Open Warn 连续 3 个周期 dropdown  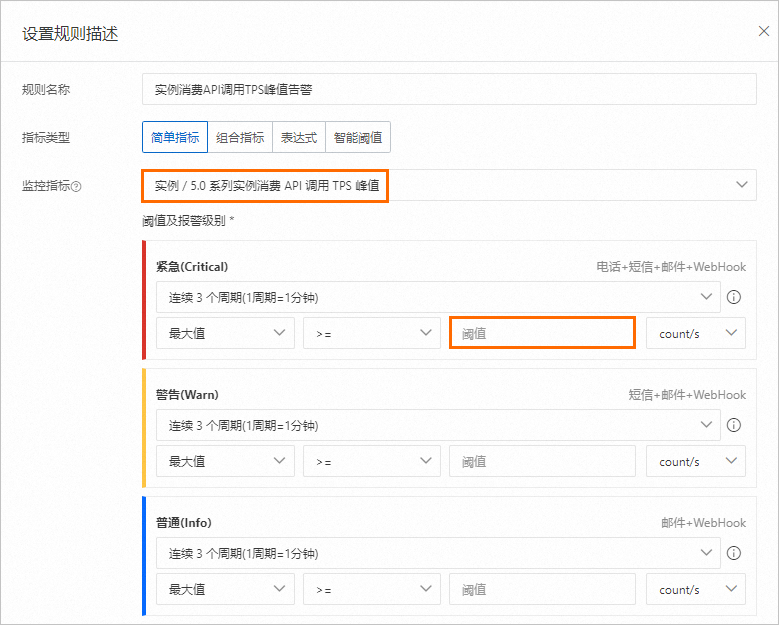pos(437,425)
